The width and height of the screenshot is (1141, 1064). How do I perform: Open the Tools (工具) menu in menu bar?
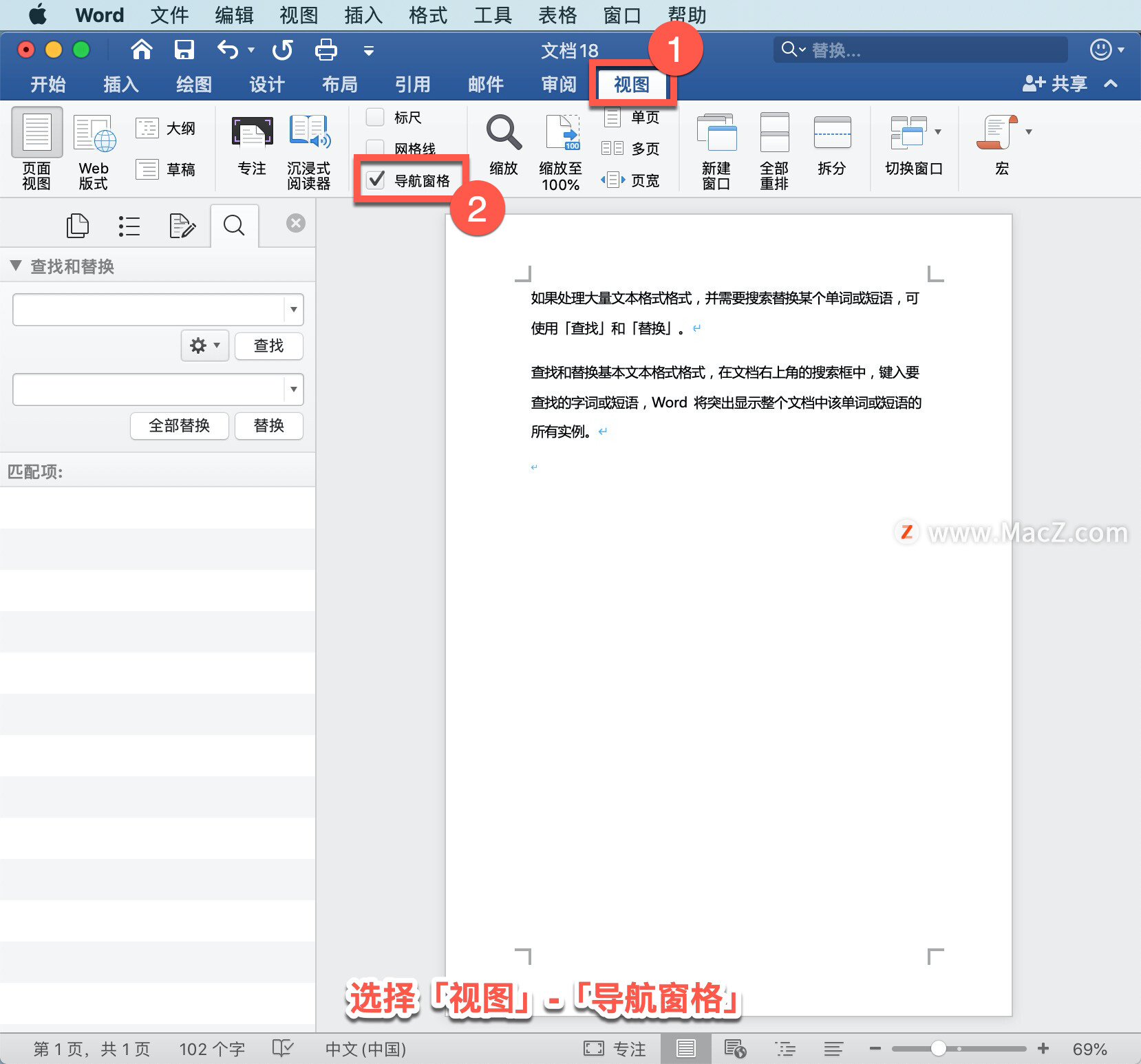493,15
